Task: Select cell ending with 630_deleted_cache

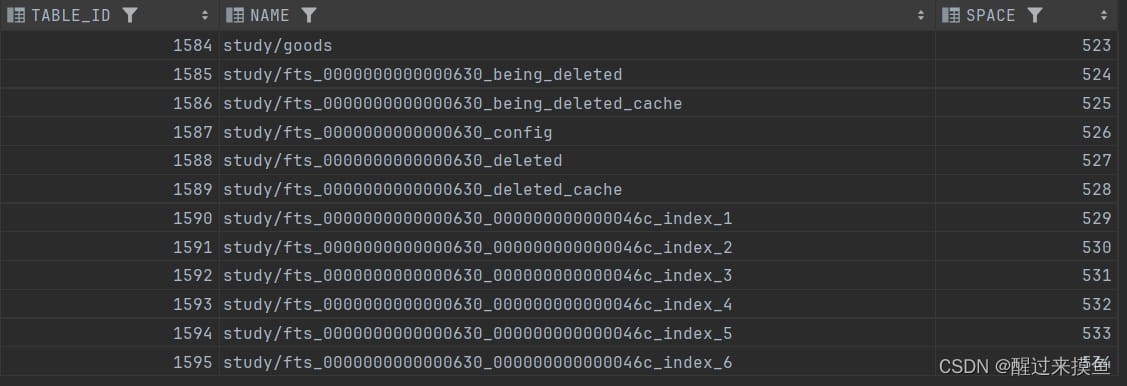Action: pyautogui.click(x=576, y=189)
